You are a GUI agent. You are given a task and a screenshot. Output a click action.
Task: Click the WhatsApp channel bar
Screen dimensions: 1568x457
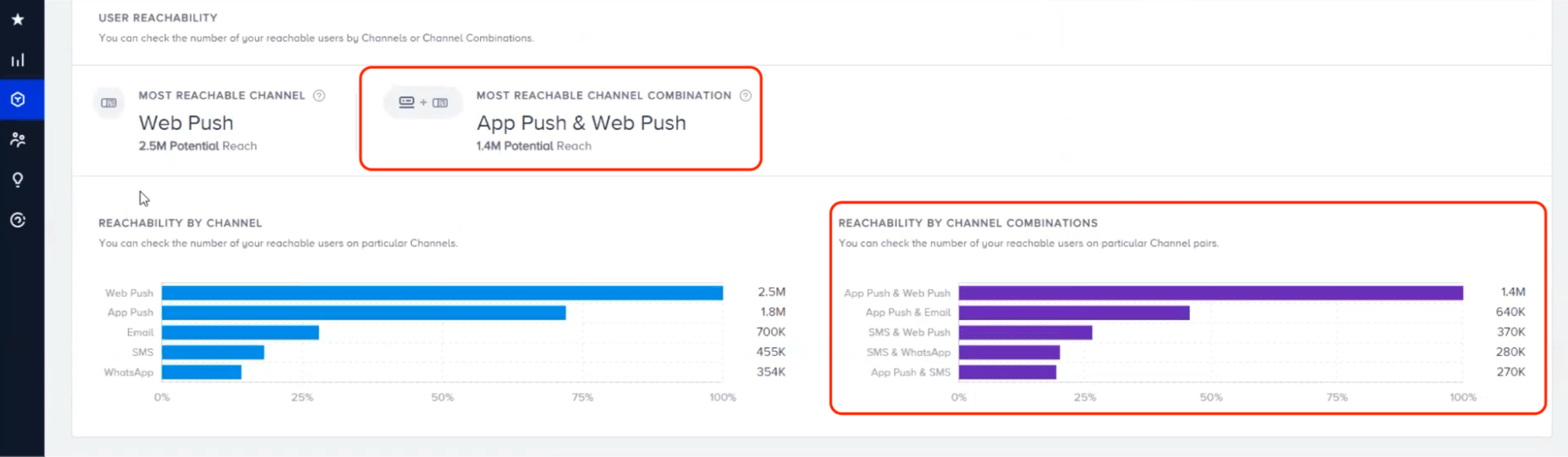tap(200, 372)
